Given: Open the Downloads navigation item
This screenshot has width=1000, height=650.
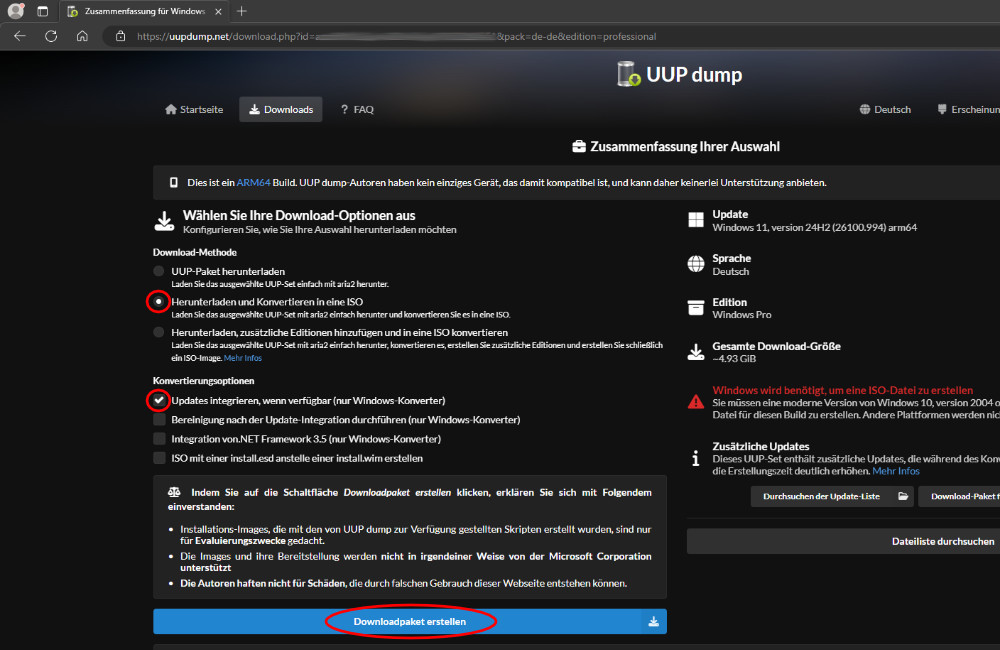Looking at the screenshot, I should pyautogui.click(x=281, y=109).
